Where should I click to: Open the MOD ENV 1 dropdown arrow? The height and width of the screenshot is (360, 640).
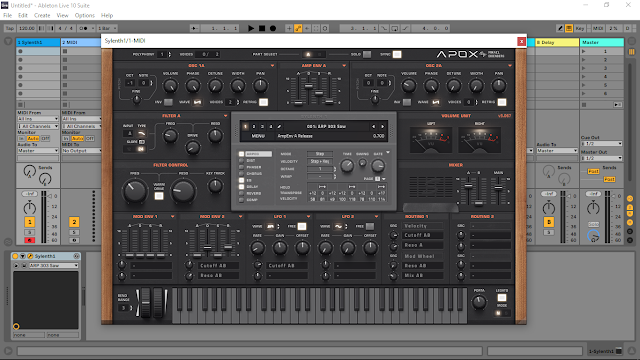point(173,217)
